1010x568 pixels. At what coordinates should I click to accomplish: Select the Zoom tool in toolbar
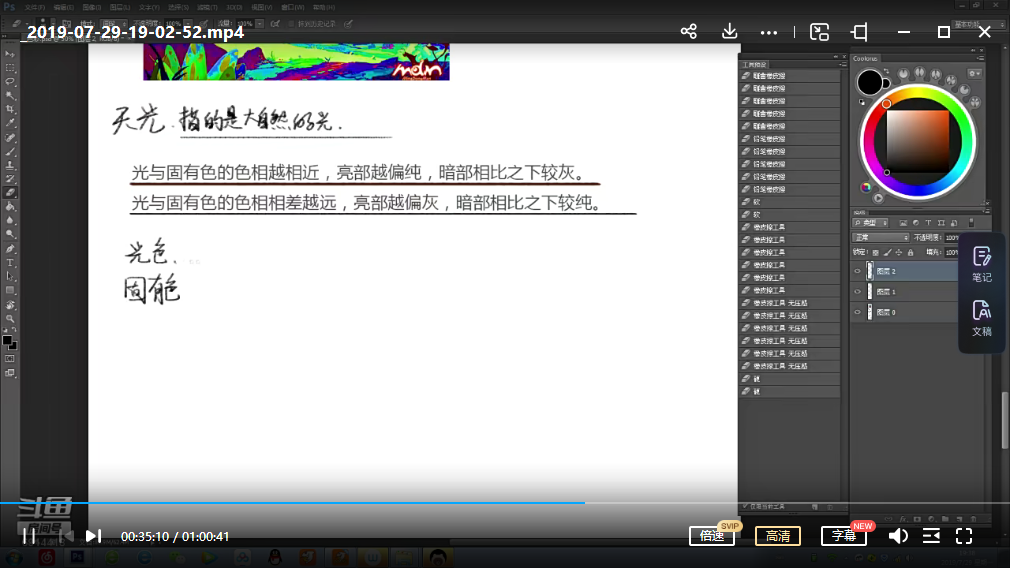(10, 318)
